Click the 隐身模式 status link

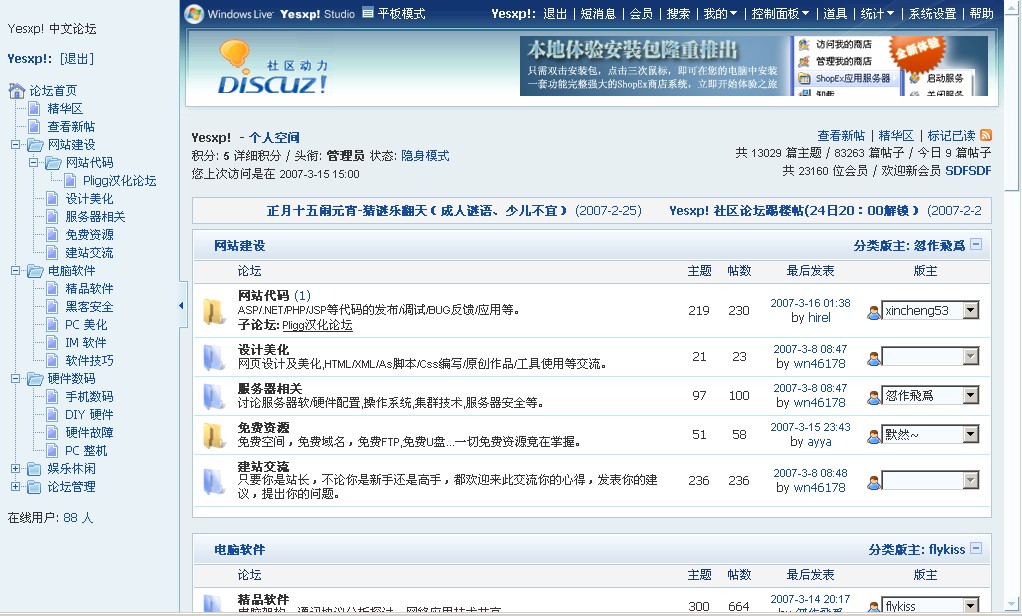pos(425,156)
